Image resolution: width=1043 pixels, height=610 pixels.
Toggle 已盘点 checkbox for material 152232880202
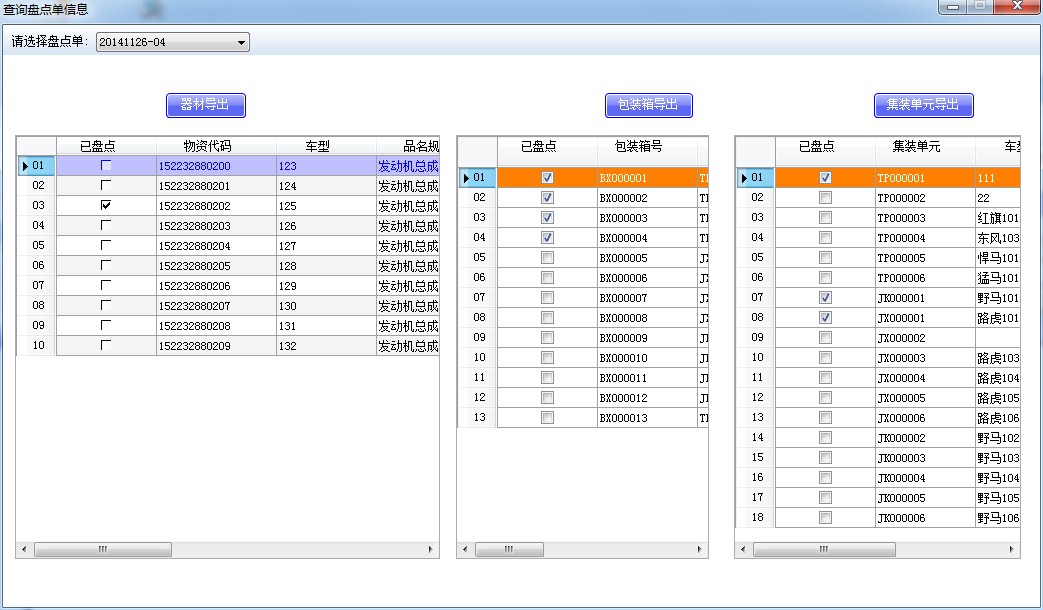[106, 205]
